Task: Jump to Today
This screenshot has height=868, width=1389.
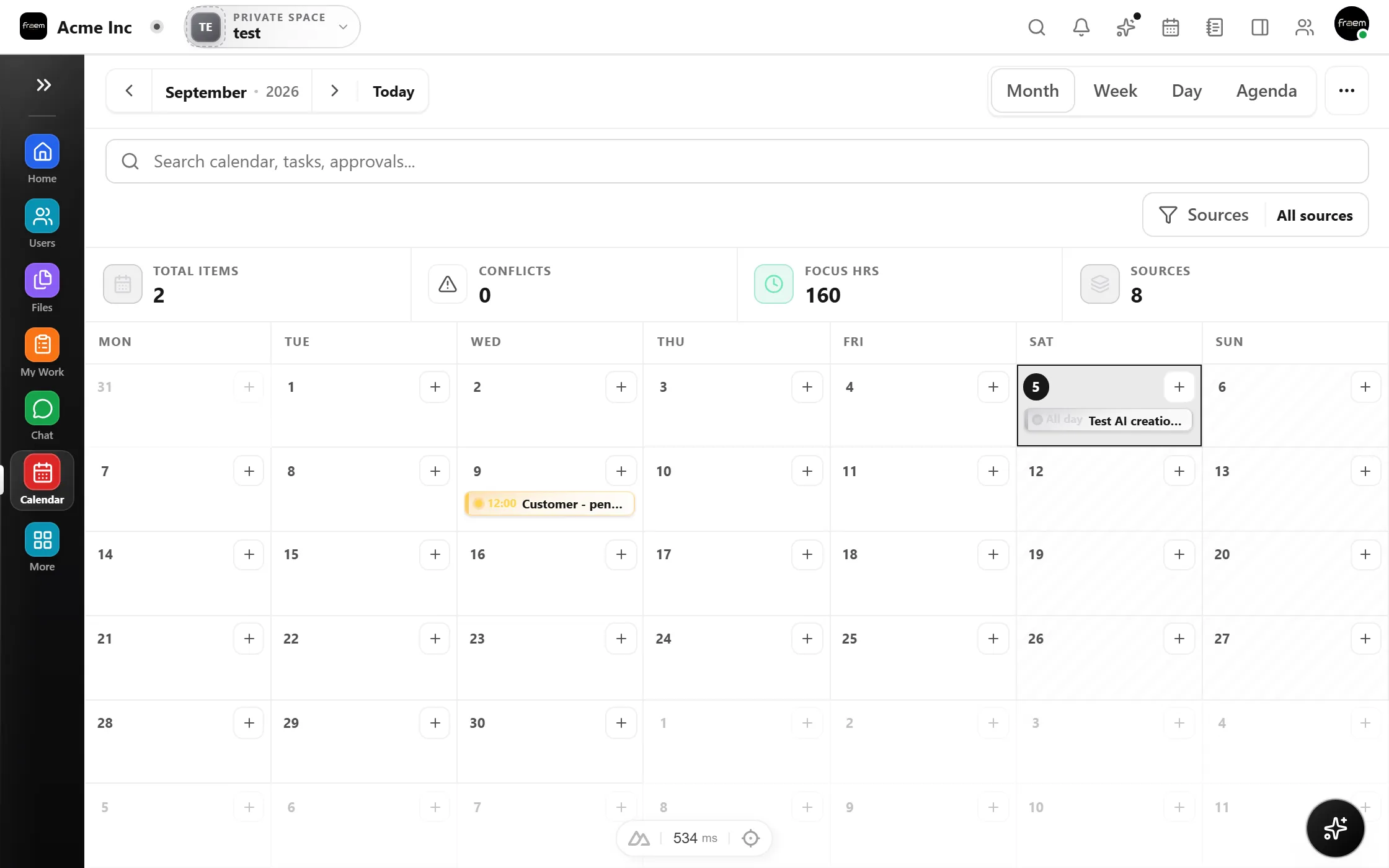Action: click(x=393, y=91)
